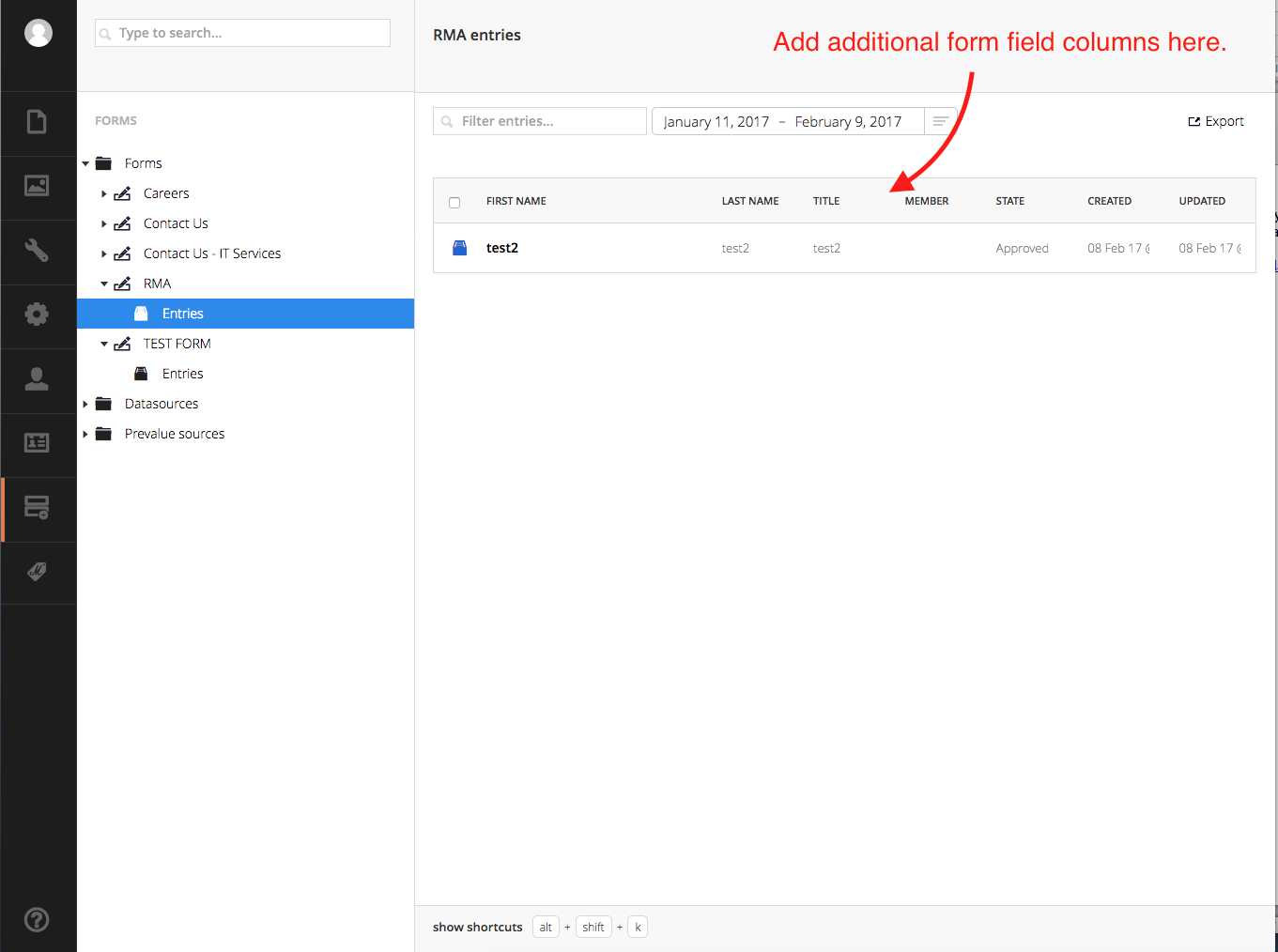Click the blue entry icon for test2
This screenshot has width=1278, height=952.
pos(459,248)
